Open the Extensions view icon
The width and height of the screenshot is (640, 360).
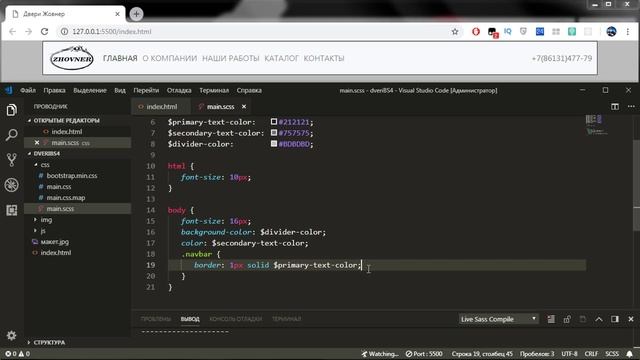point(11,210)
